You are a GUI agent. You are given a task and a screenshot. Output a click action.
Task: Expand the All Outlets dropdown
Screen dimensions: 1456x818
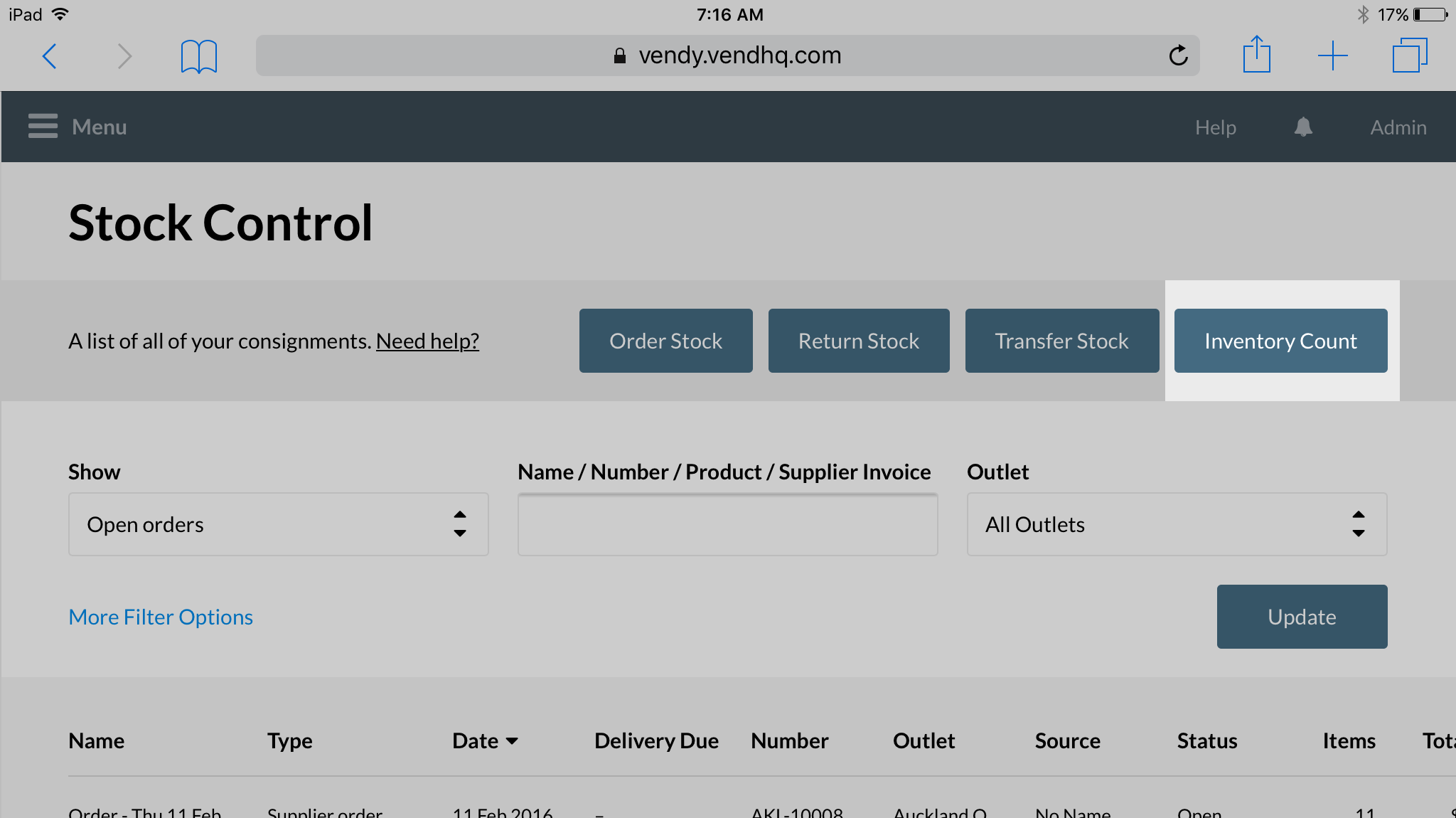[x=1177, y=524]
